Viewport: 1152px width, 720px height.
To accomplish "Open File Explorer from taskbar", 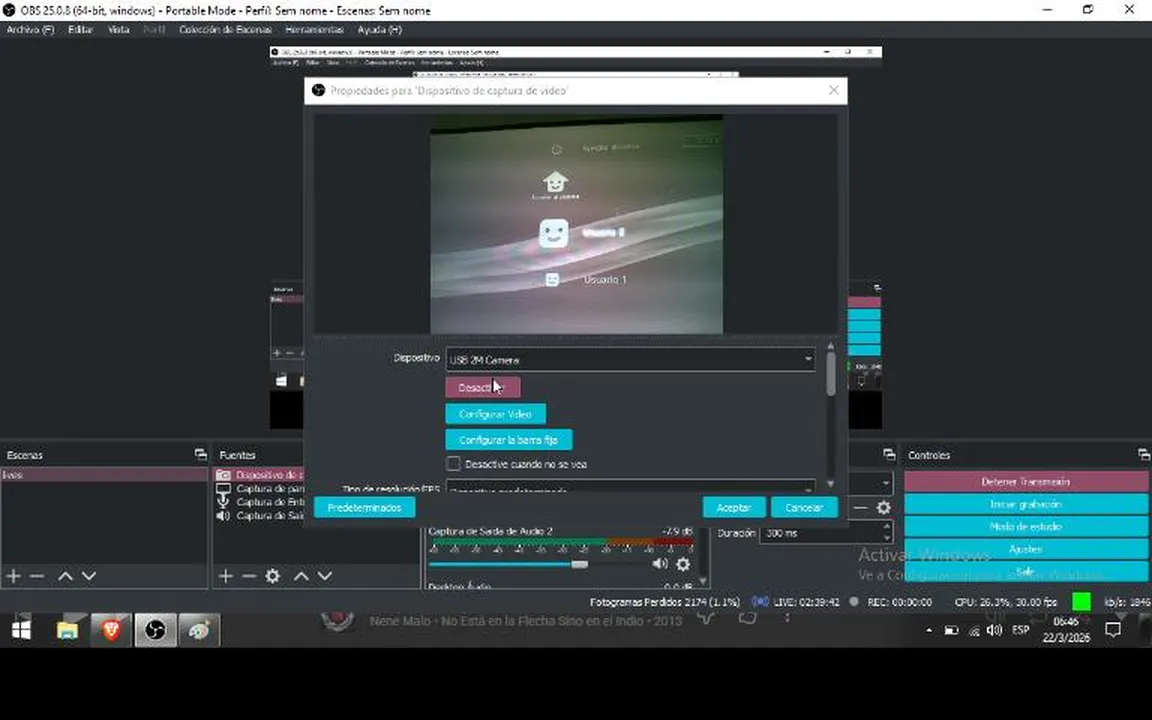I will pos(68,630).
